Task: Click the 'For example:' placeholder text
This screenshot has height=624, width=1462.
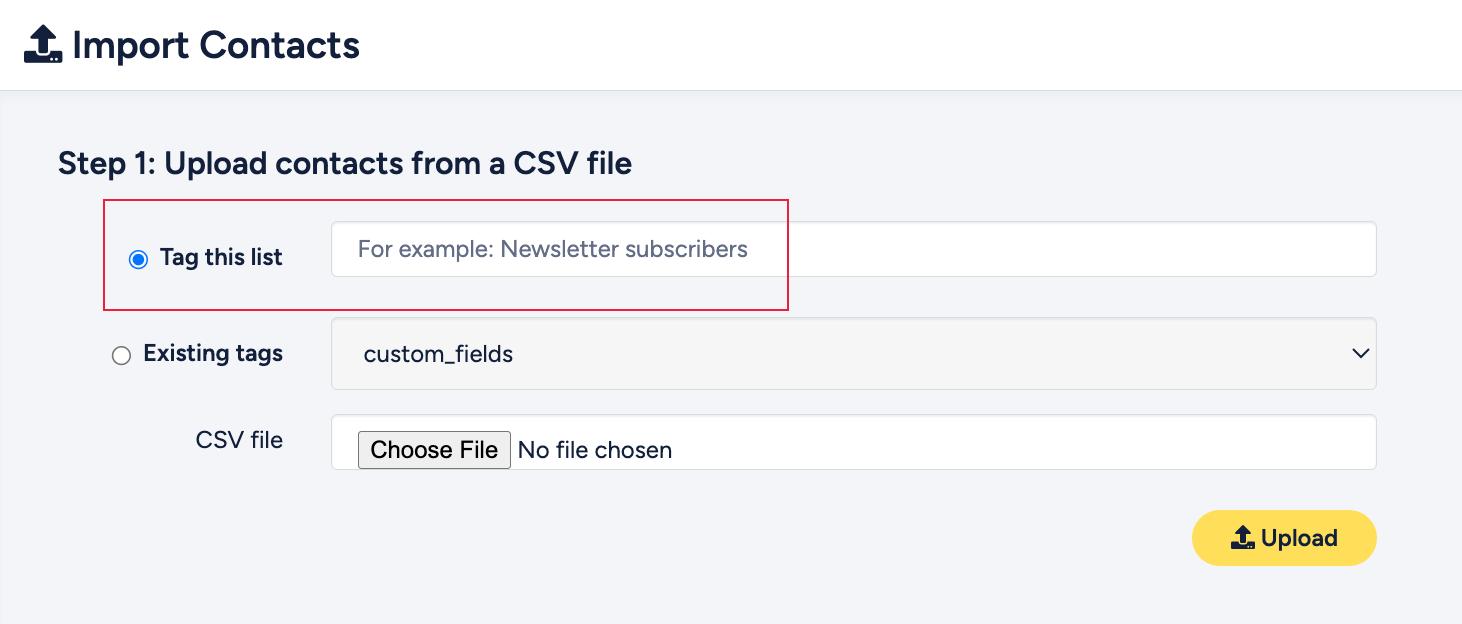Action: (x=426, y=249)
